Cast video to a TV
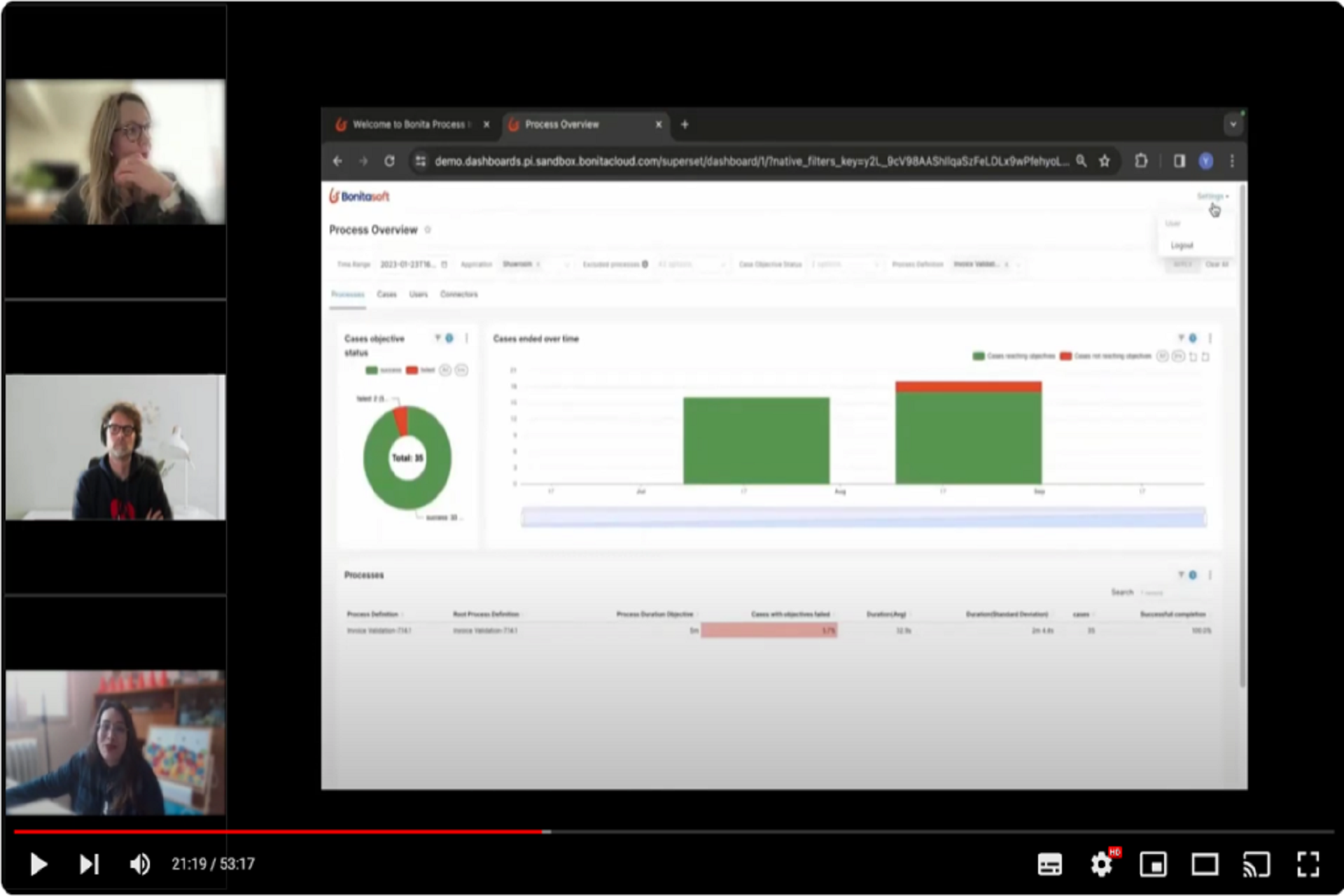 (1256, 864)
